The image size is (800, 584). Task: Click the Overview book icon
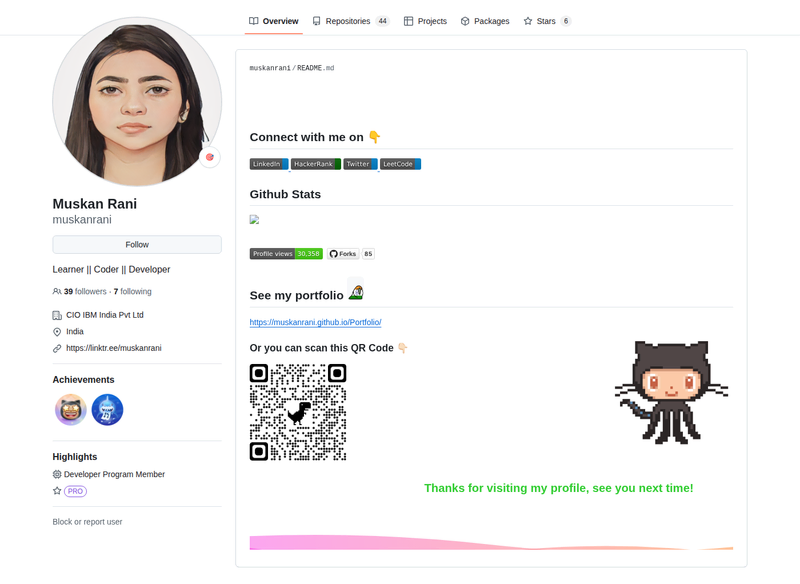254,21
